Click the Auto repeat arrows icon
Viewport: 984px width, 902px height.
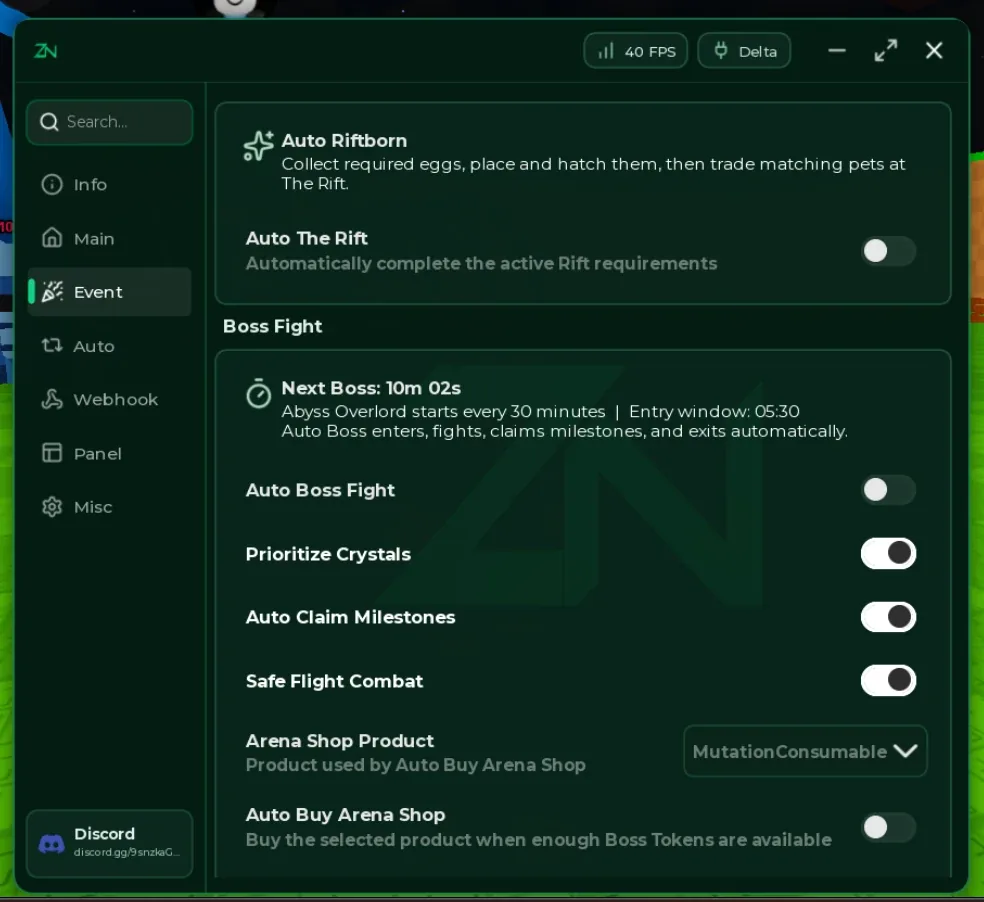[52, 345]
